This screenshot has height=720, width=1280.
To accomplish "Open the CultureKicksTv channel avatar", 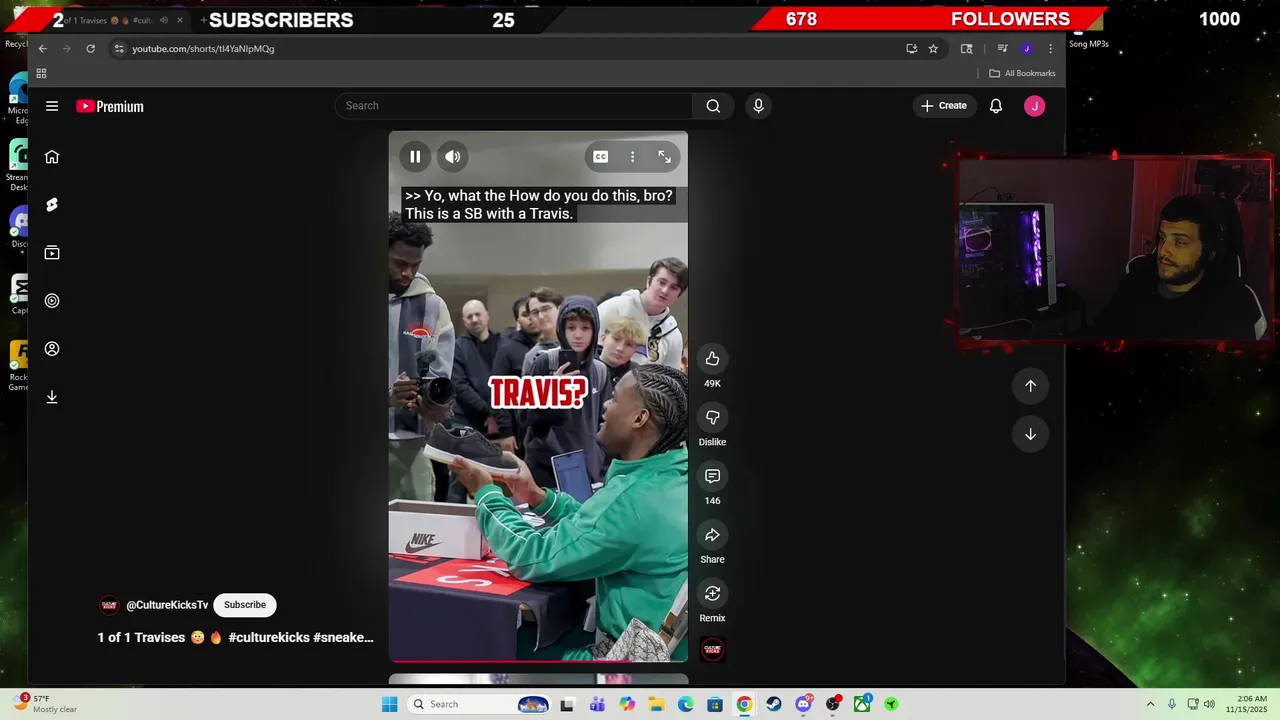I will tap(109, 605).
